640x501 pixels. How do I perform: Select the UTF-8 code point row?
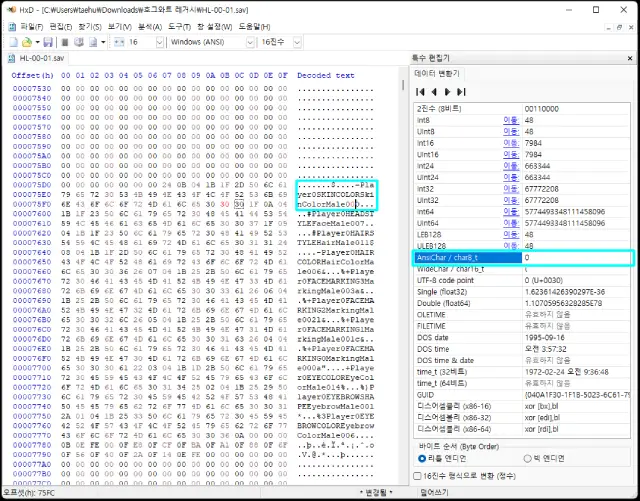(x=522, y=281)
